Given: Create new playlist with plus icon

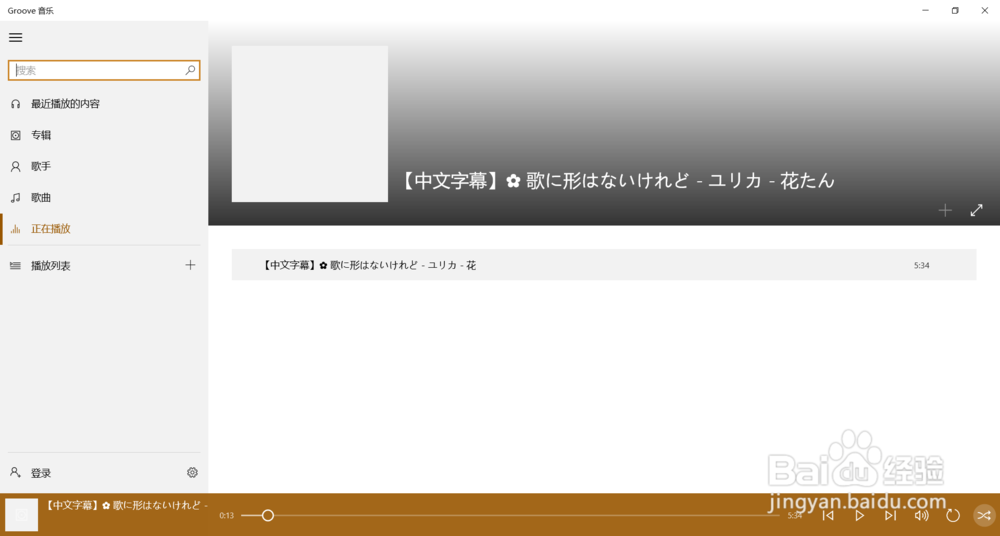Looking at the screenshot, I should pyautogui.click(x=190, y=265).
